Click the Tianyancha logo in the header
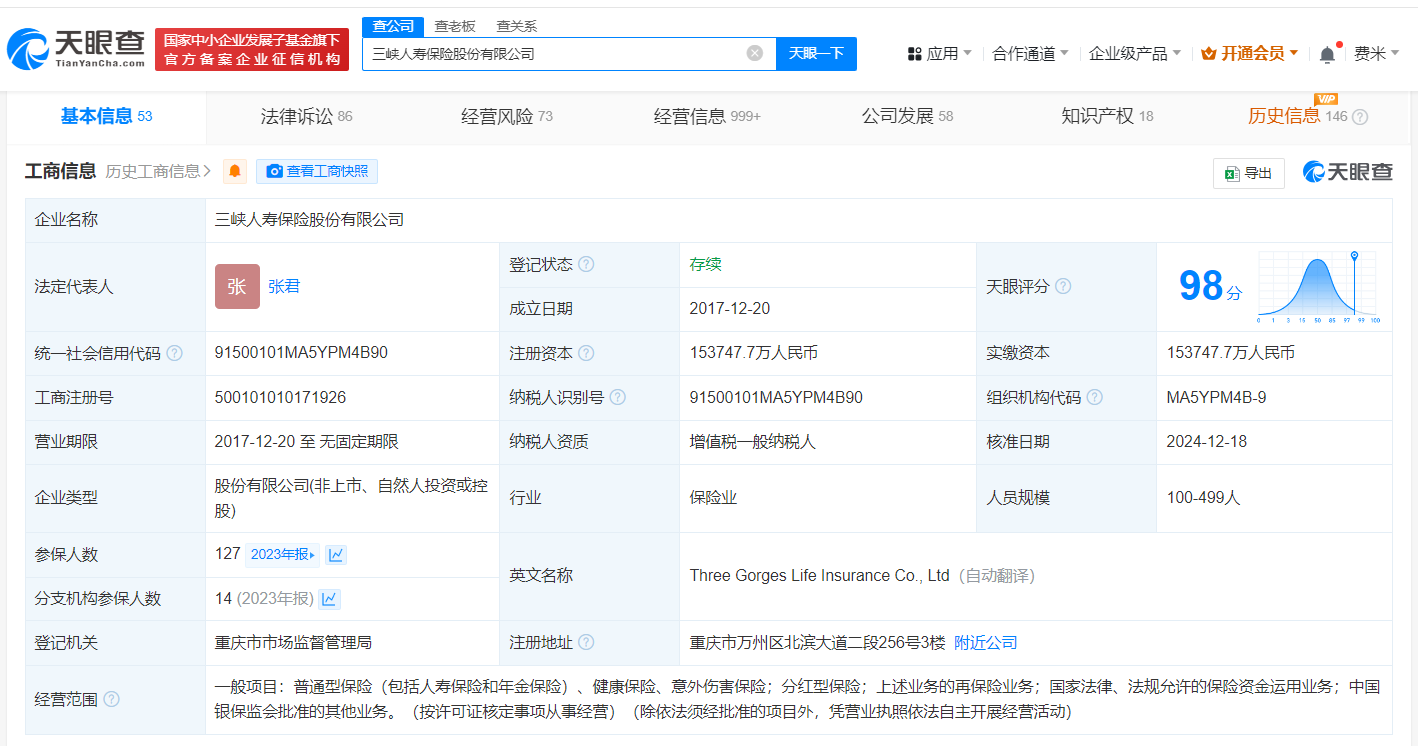This screenshot has width=1418, height=746. (77, 48)
